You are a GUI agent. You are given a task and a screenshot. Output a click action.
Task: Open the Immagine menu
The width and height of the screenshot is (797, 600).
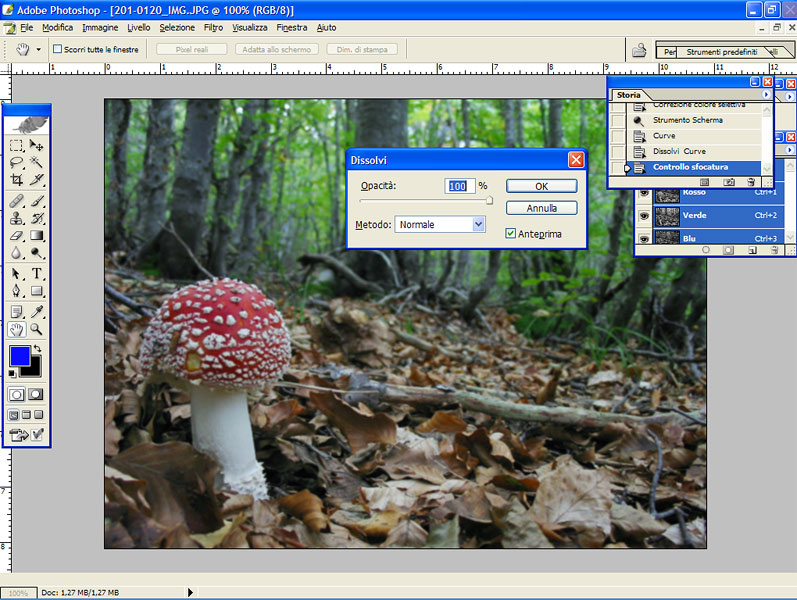100,27
